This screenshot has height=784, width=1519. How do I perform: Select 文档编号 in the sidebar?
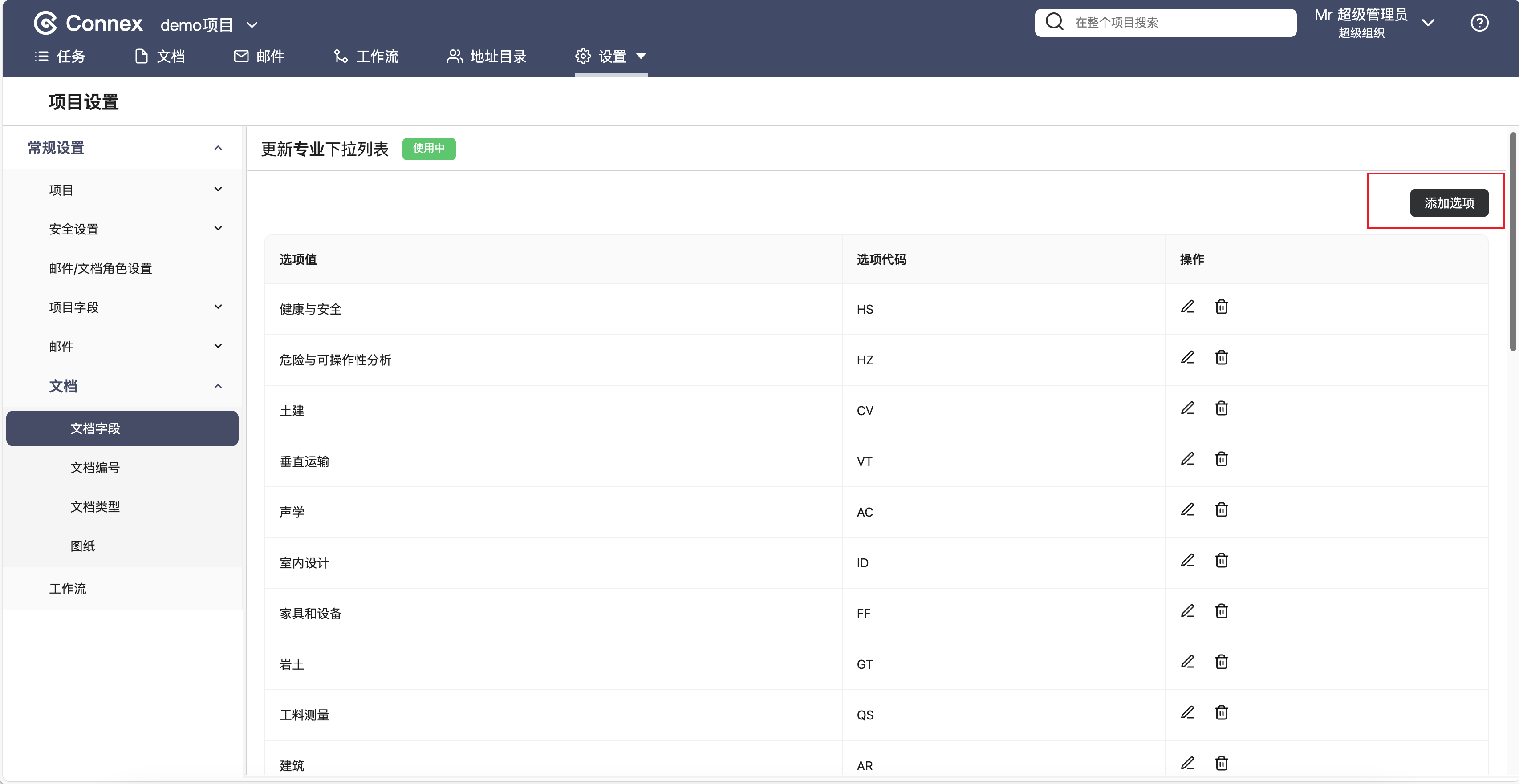(95, 468)
